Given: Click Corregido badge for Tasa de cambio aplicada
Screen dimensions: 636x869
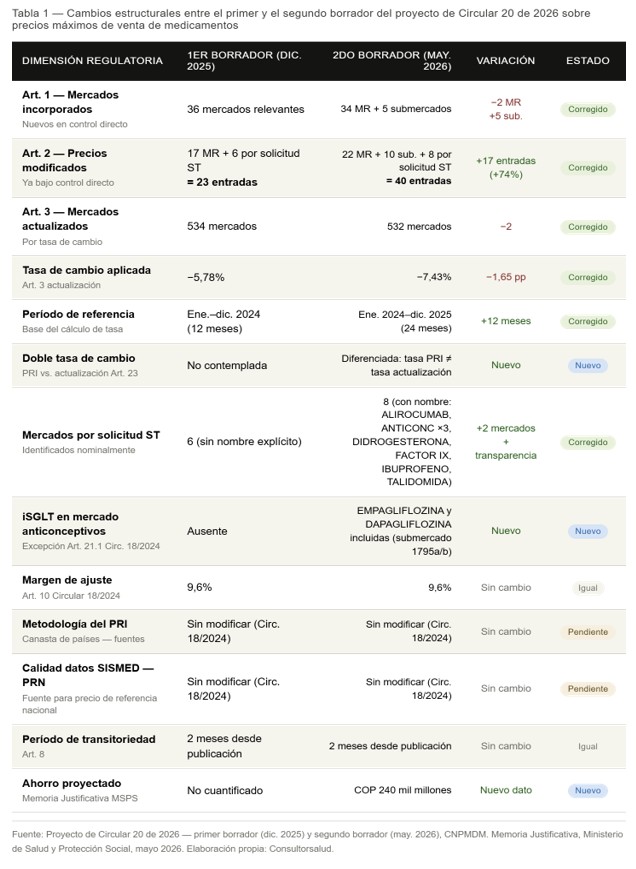Looking at the screenshot, I should 587,277.
